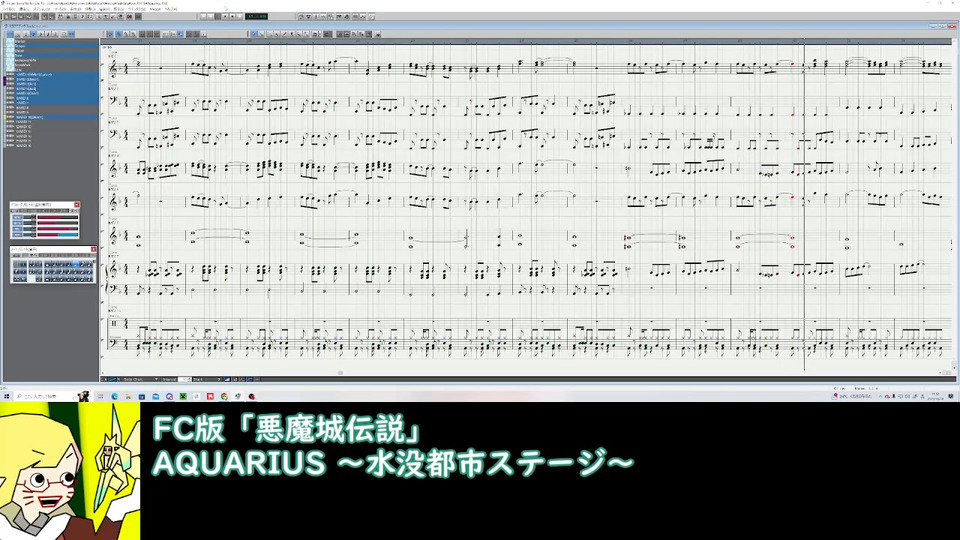Open the Windows Start menu
The width and height of the screenshot is (960, 540).
(x=7, y=396)
